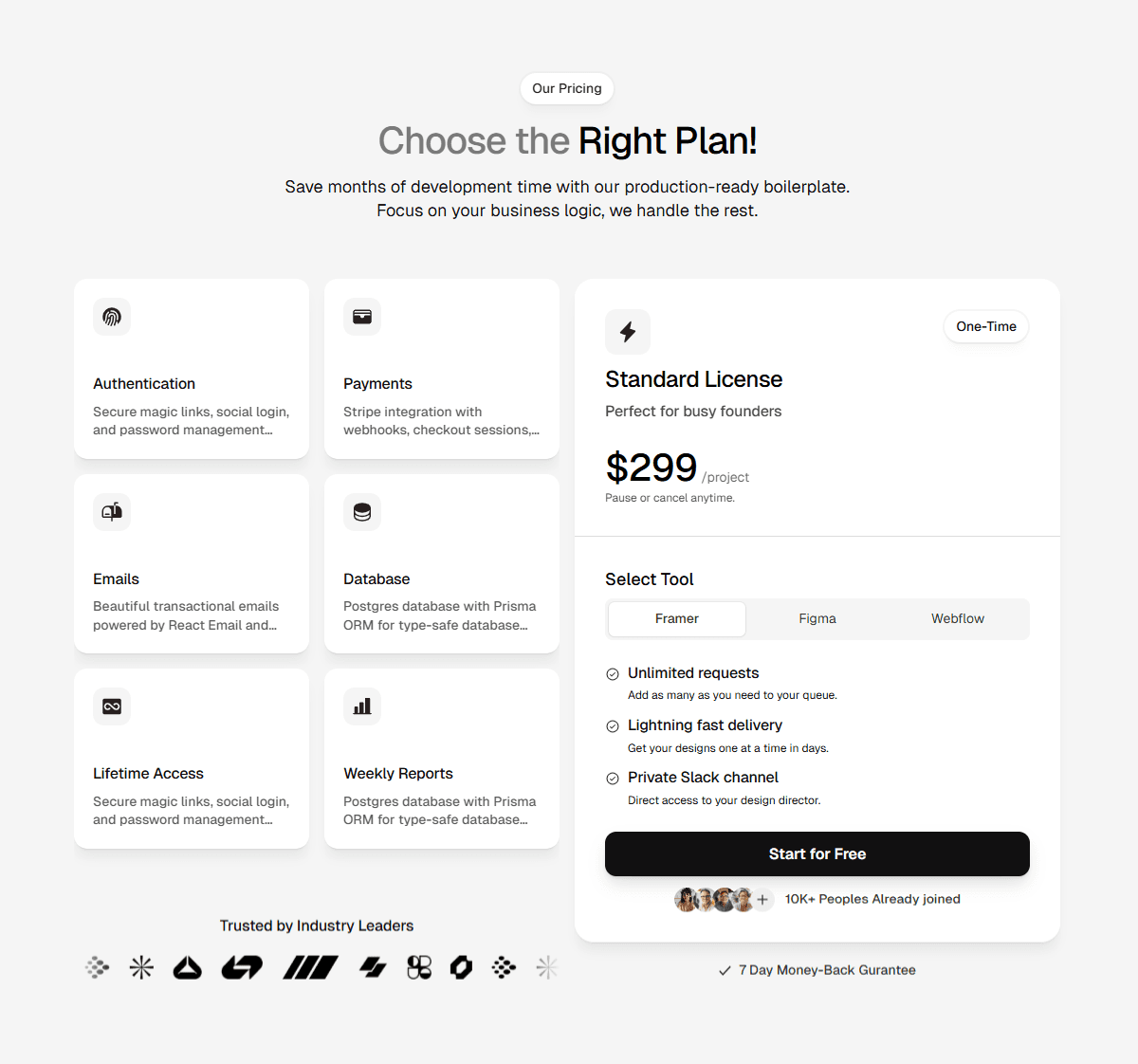Click the Lifetime Access infinity icon
Screen dimensions: 1138x1064
pyautogui.click(x=112, y=706)
